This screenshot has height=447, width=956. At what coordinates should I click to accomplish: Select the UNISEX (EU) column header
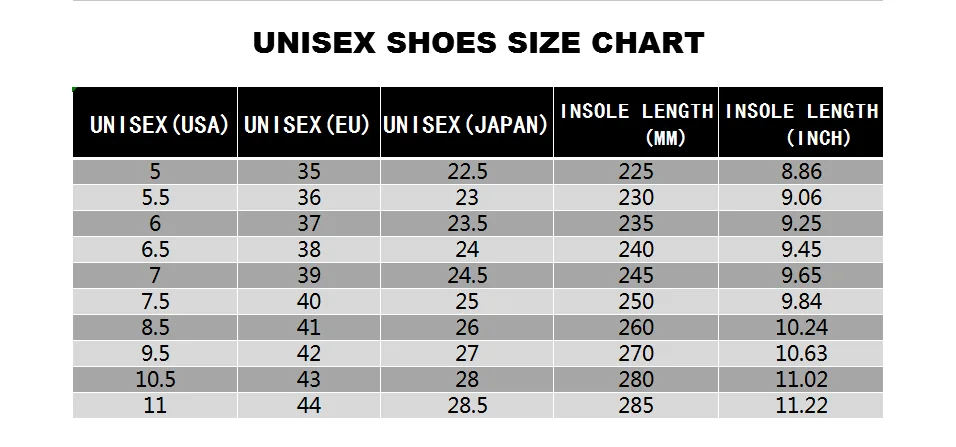[x=308, y=125]
